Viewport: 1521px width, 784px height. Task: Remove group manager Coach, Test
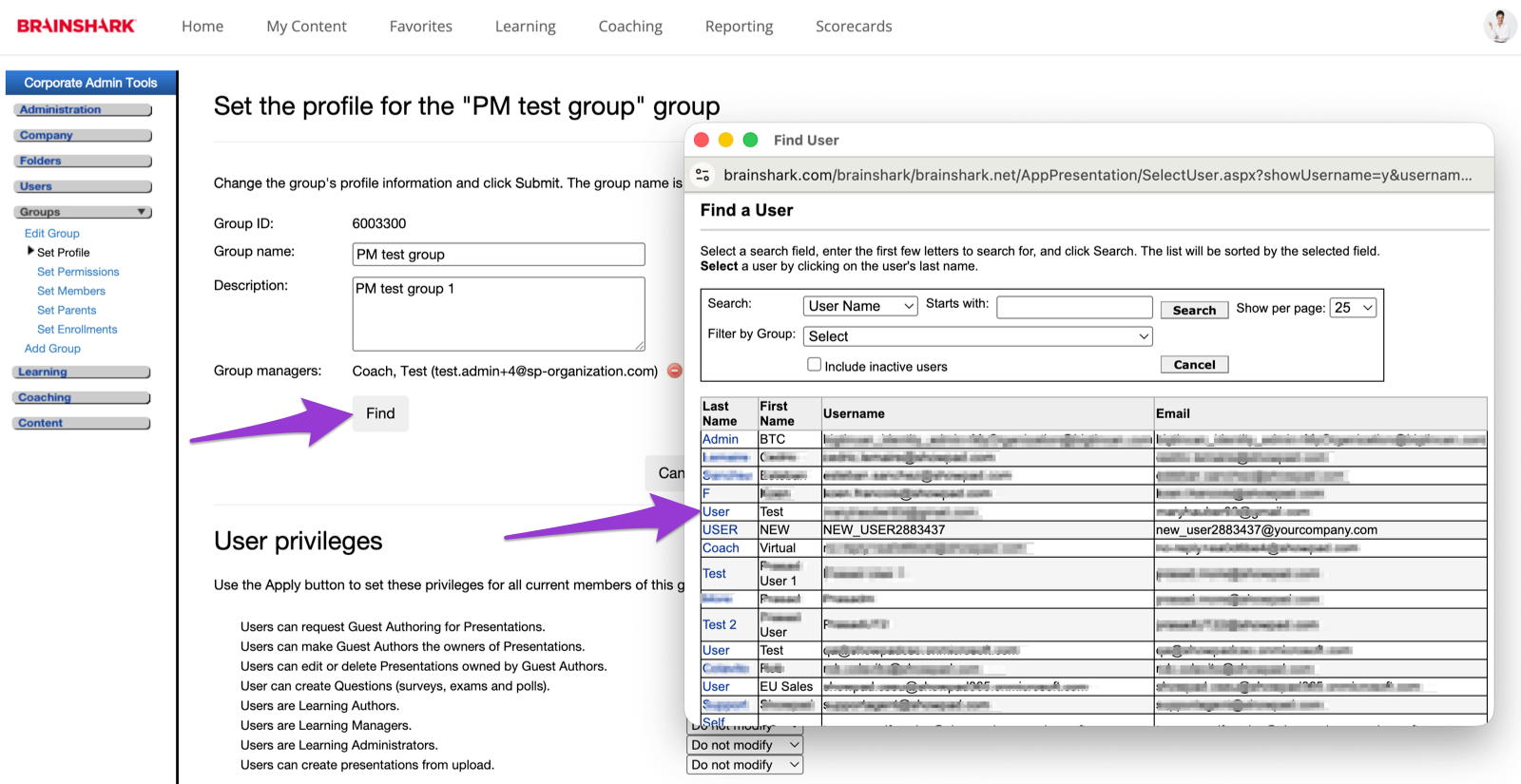coord(675,371)
